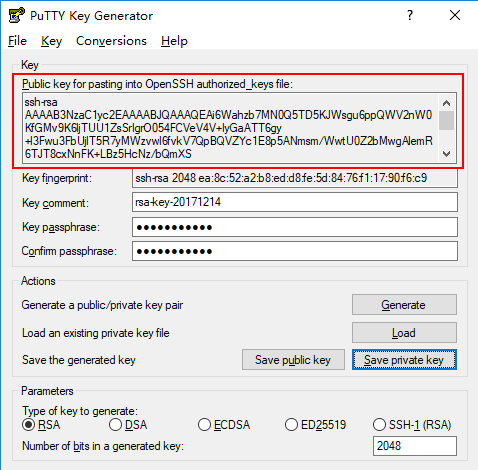Click the PuTTY Key Generator title icon
Viewport: 478px width, 470px height.
(x=17, y=15)
